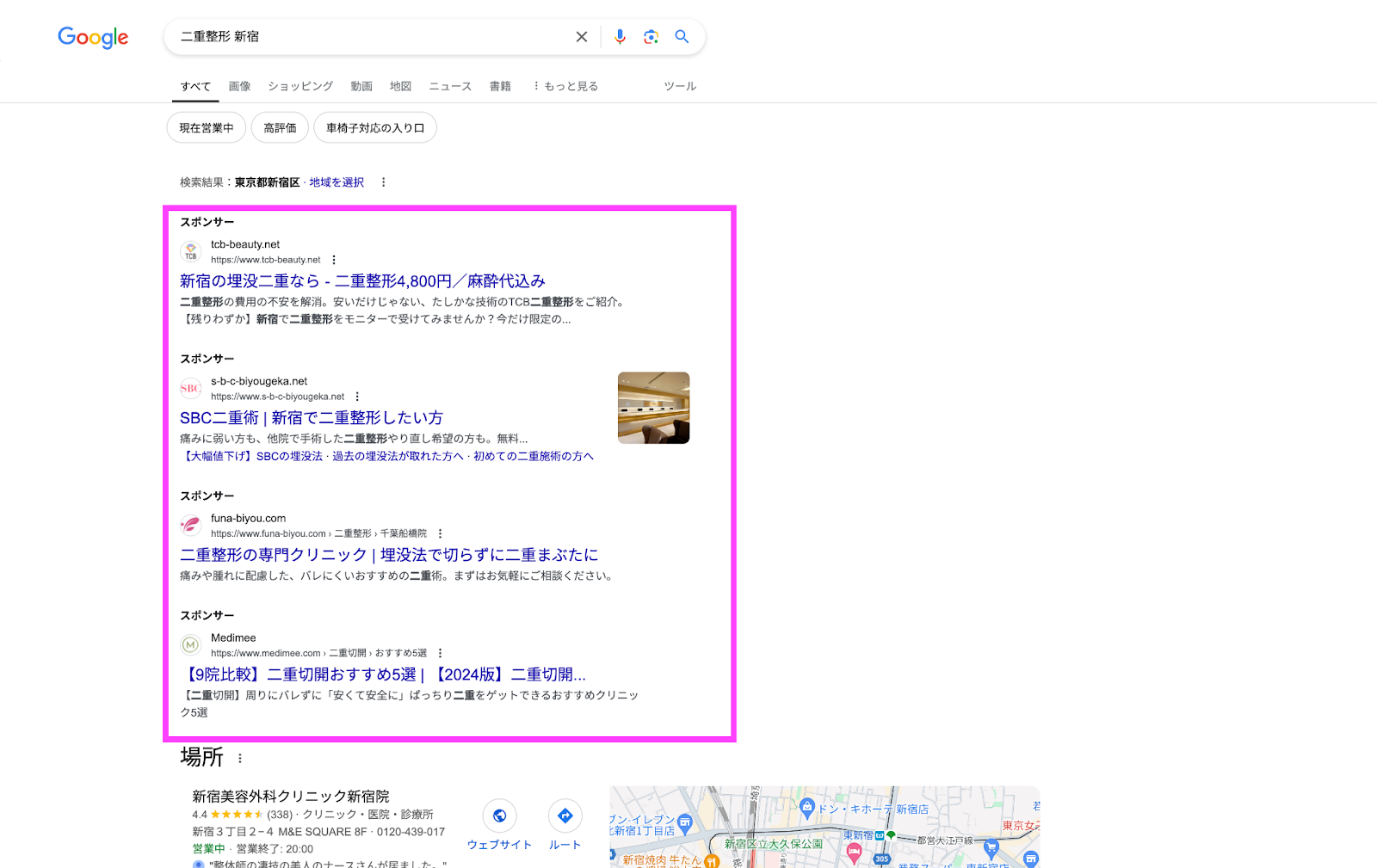This screenshot has width=1377, height=868.
Task: Open the ツール search tools
Action: [x=680, y=86]
